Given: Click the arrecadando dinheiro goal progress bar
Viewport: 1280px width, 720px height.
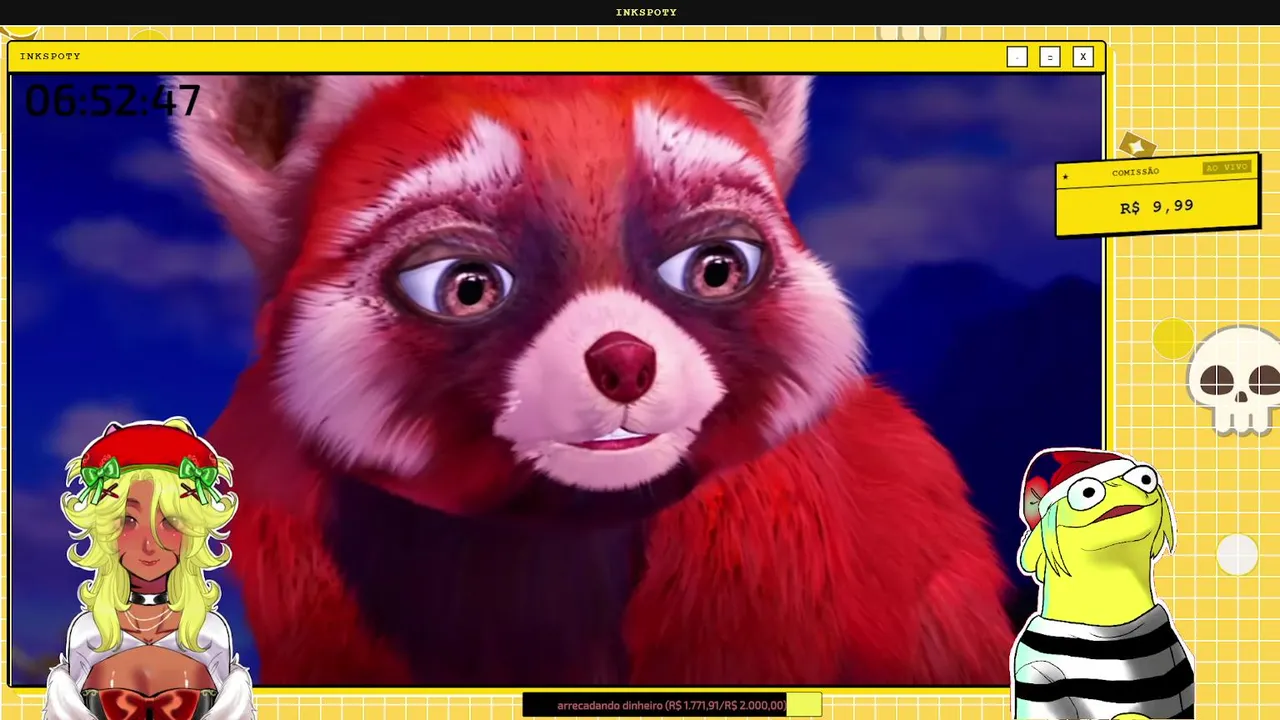Looking at the screenshot, I should (672, 705).
